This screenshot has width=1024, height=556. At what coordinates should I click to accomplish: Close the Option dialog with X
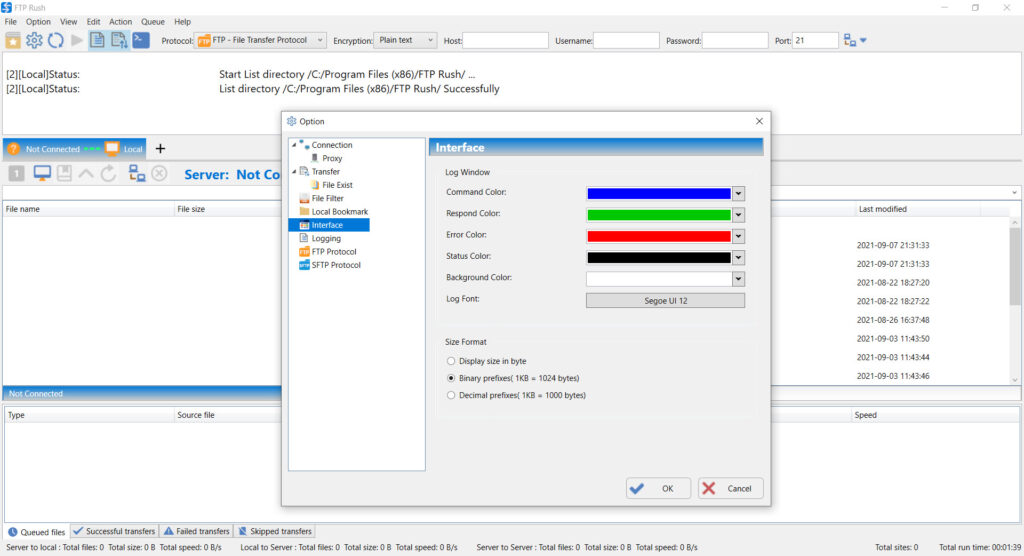point(759,122)
